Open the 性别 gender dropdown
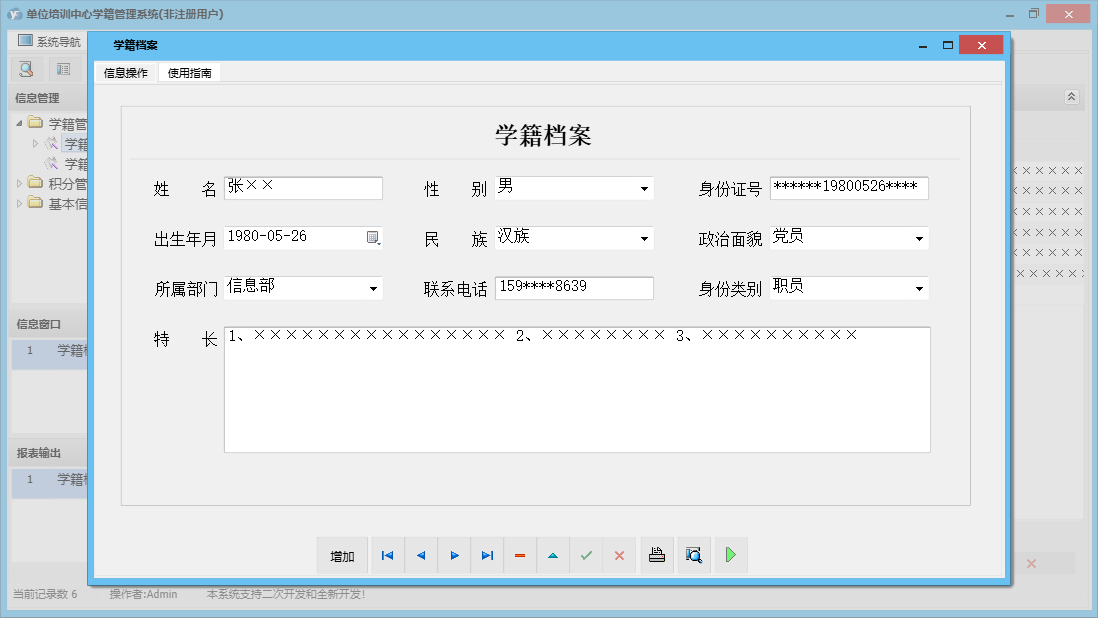Screen dimensions: 1098x618 tap(646, 188)
